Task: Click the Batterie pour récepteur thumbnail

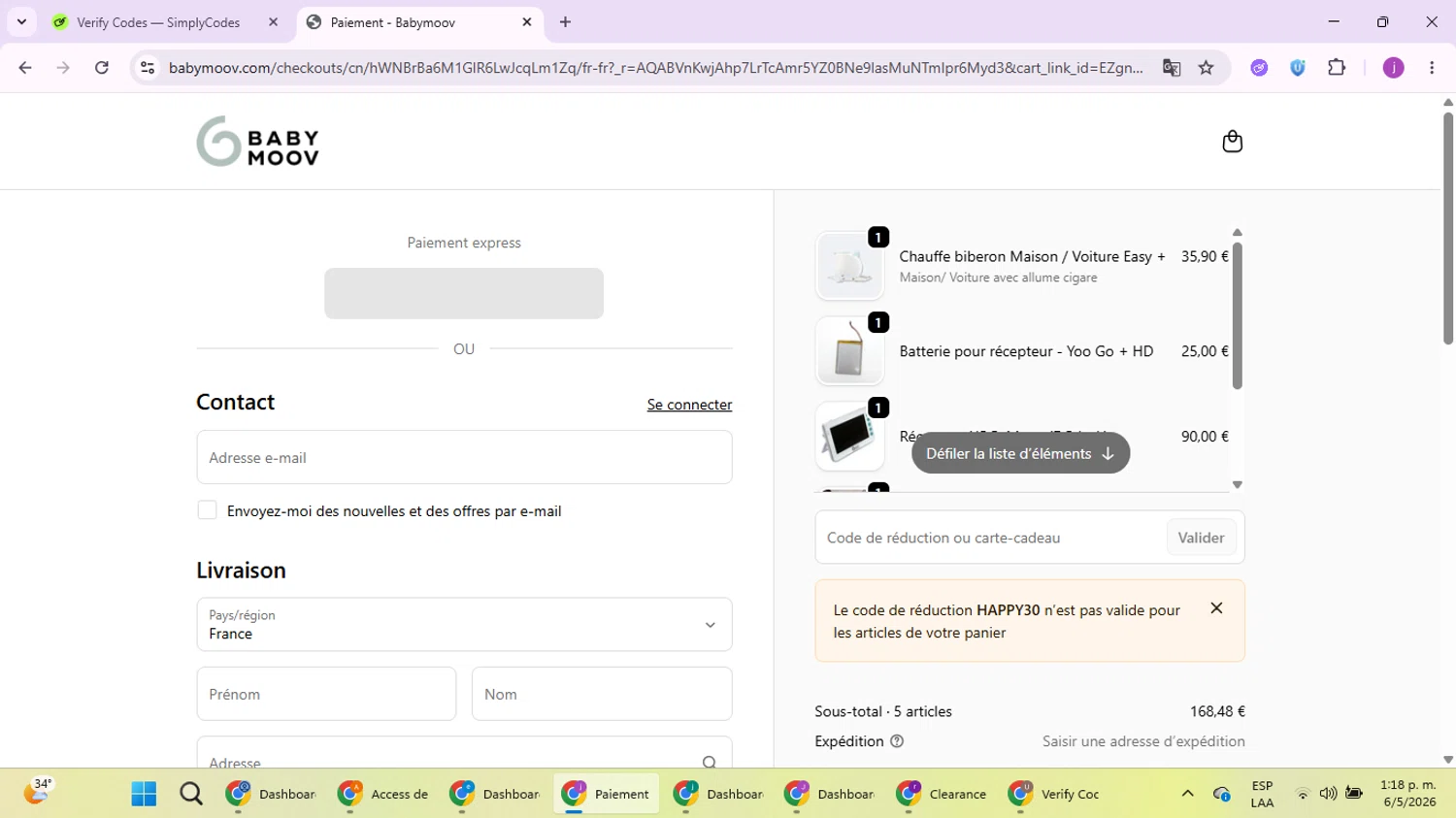Action: pyautogui.click(x=849, y=351)
